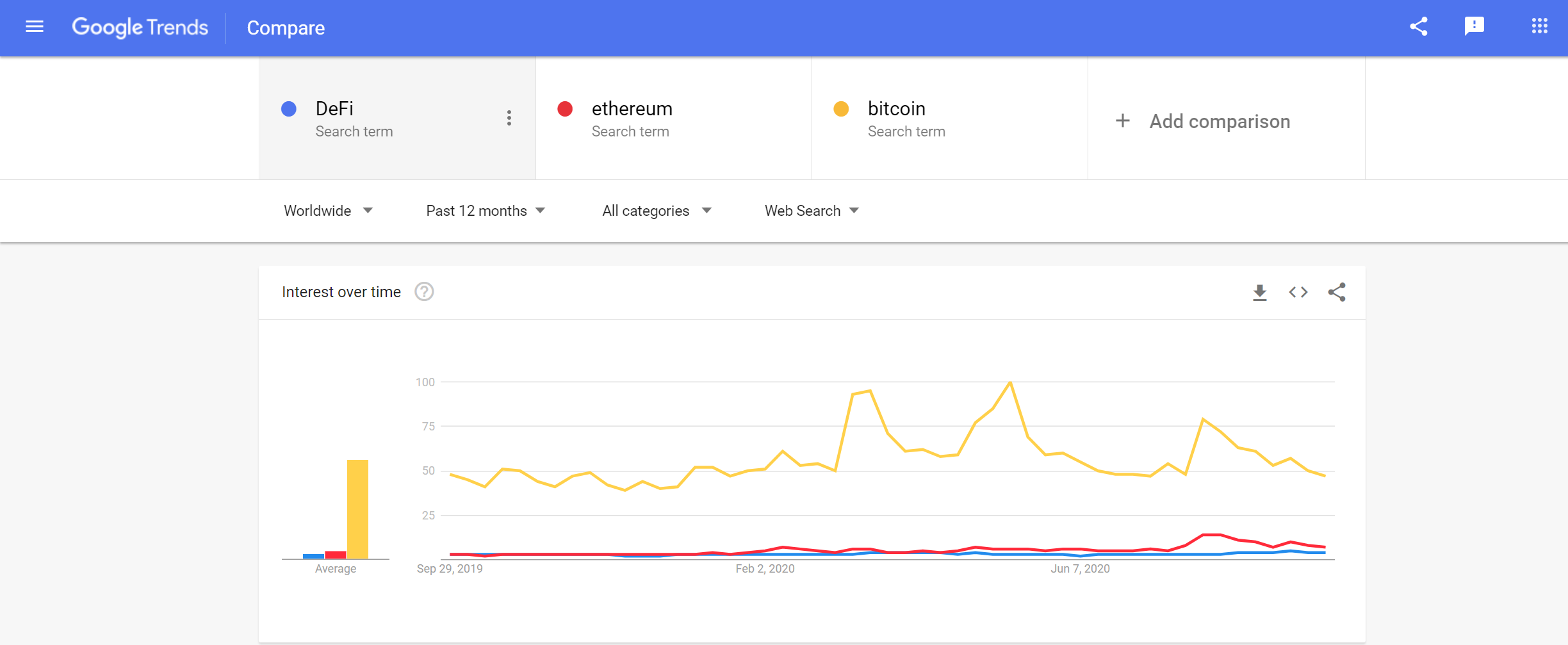Open help for Interest over time
Screen dimensions: 1568x645
tap(424, 292)
